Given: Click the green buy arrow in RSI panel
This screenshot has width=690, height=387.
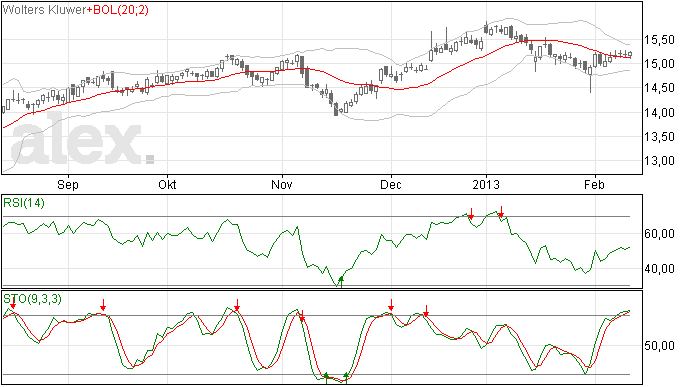Looking at the screenshot, I should point(341,282).
